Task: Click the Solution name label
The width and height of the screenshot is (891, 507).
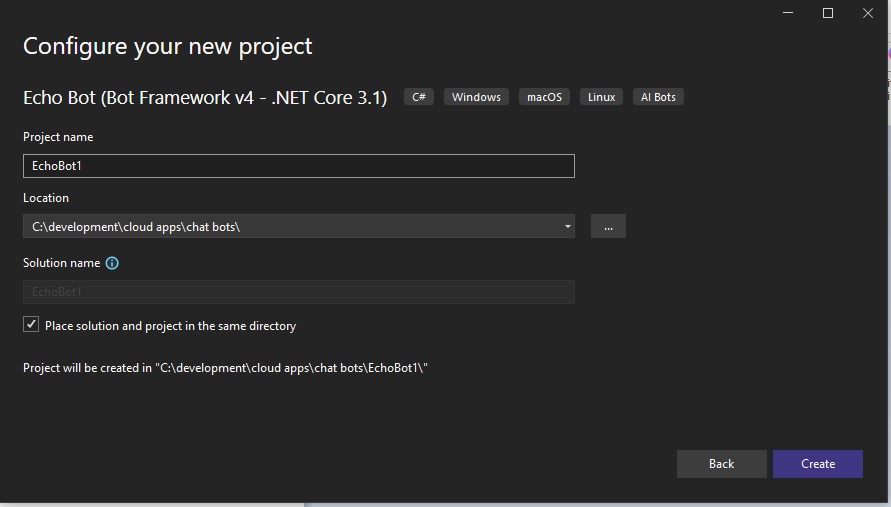Action: [61, 263]
